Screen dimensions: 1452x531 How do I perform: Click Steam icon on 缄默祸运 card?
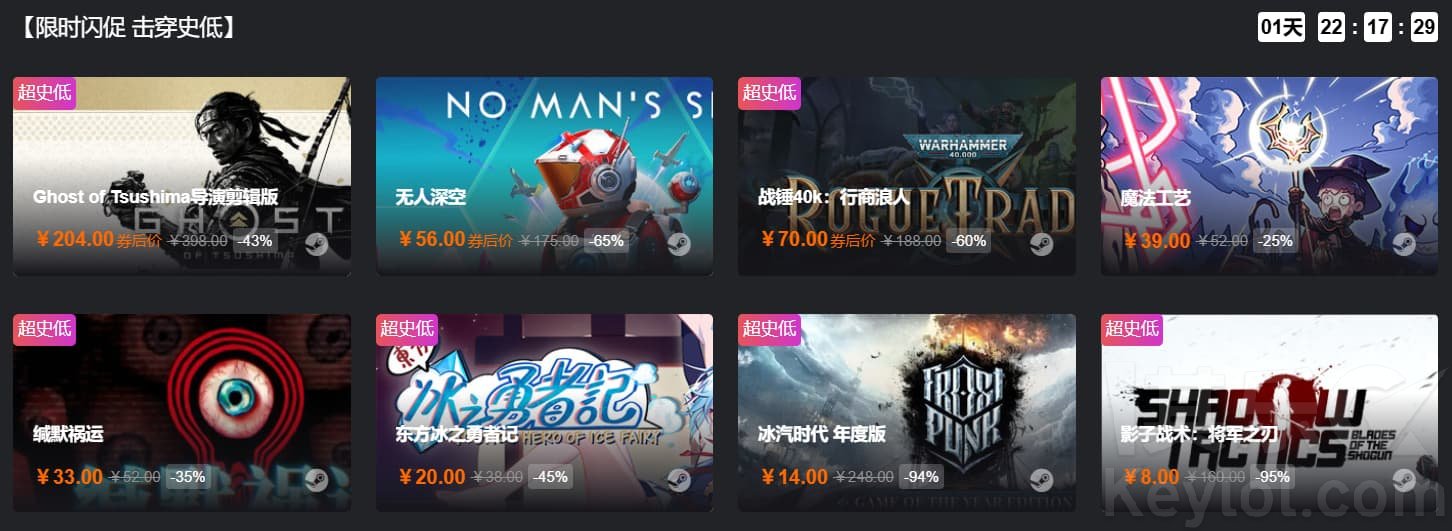(317, 480)
